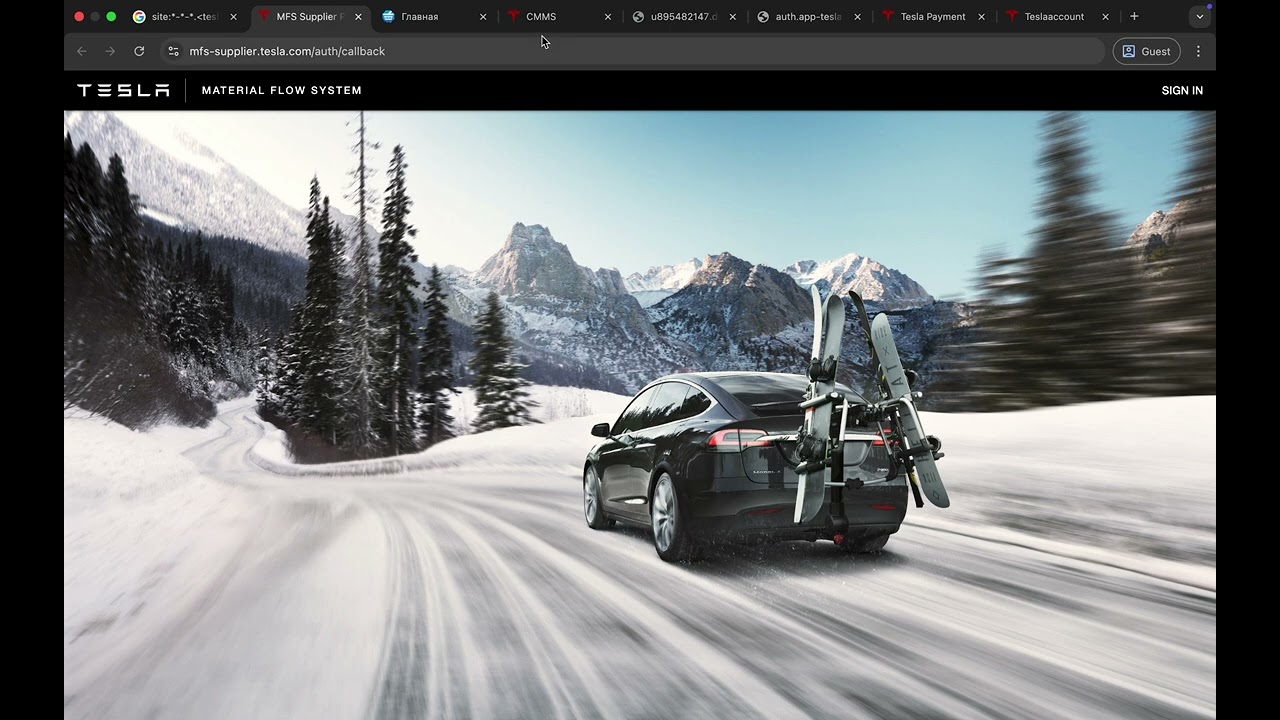Open the u895482147 tab
Screen dimensions: 1280x720
point(684,17)
